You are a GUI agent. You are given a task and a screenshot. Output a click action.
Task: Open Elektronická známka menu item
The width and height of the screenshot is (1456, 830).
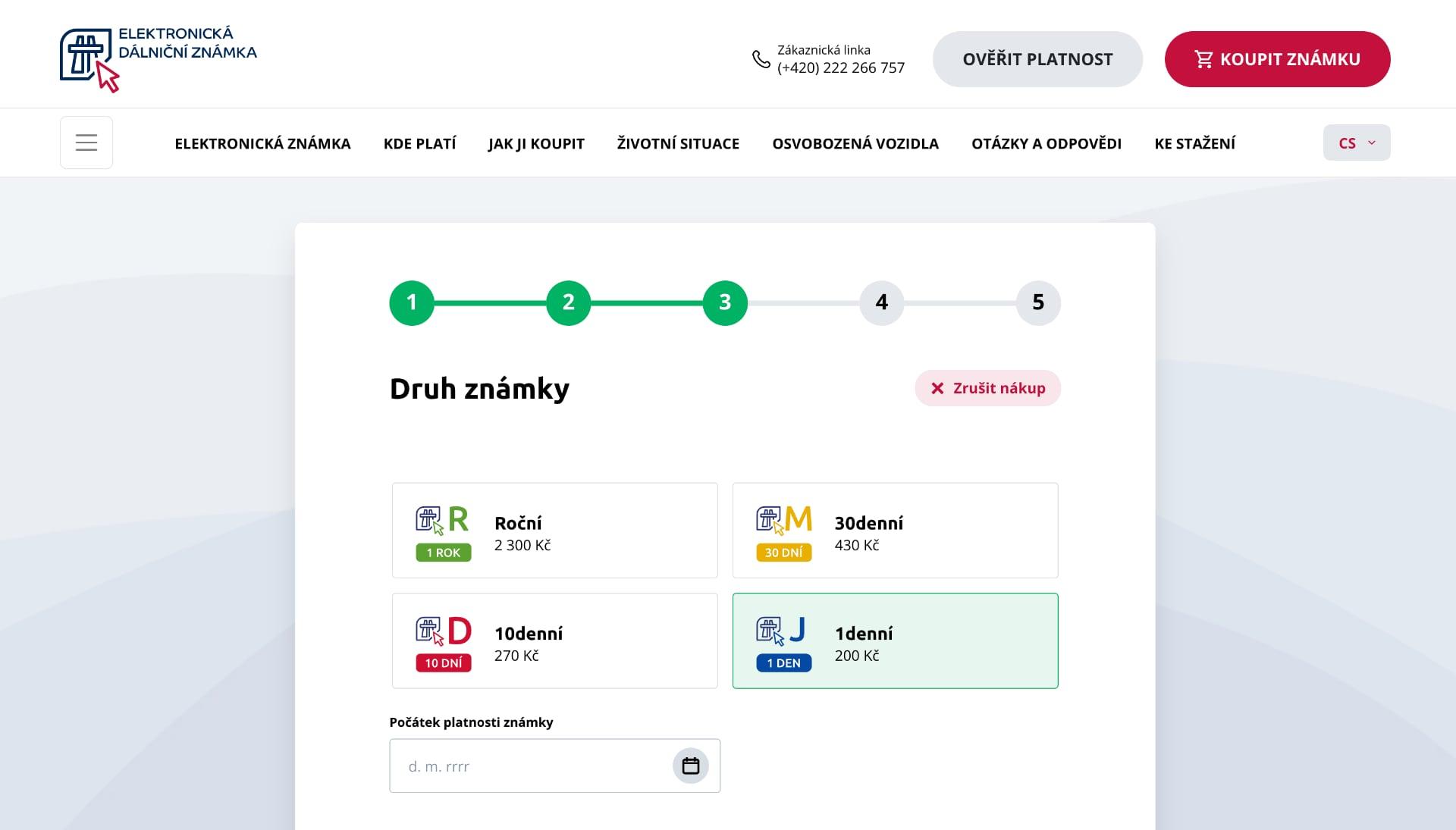pyautogui.click(x=262, y=143)
